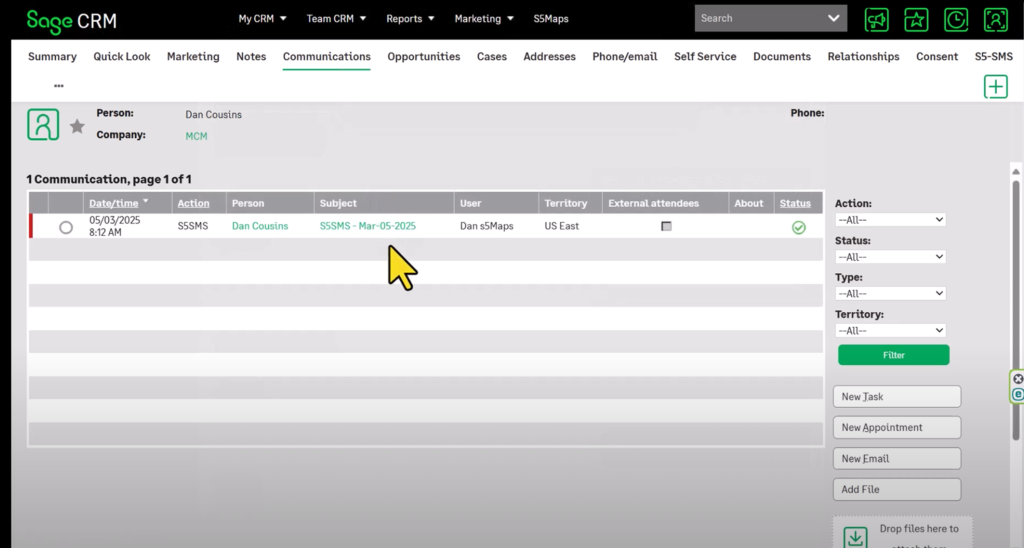Open the Action filter dropdown
The height and width of the screenshot is (548, 1024).
890,220
